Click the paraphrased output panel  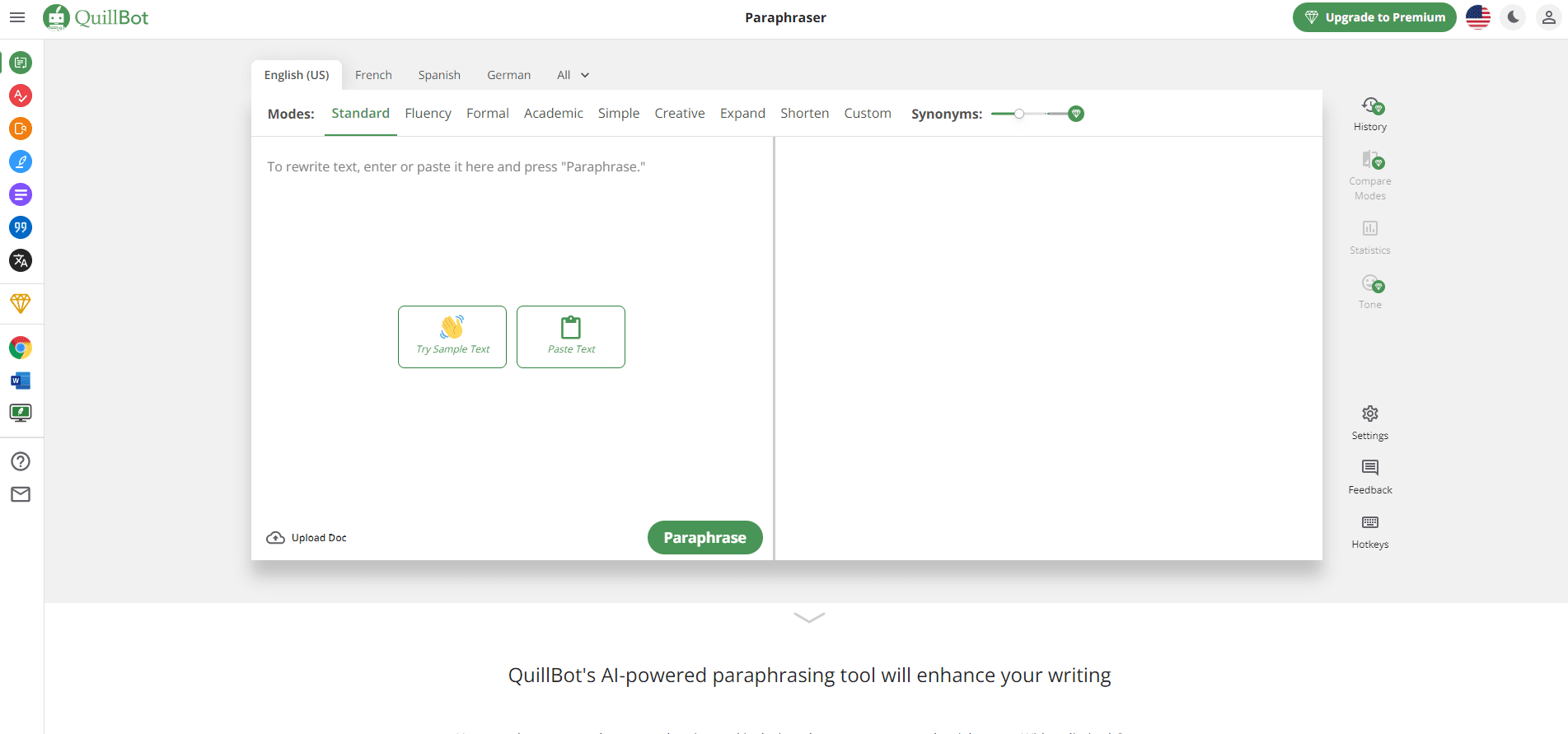1049,348
